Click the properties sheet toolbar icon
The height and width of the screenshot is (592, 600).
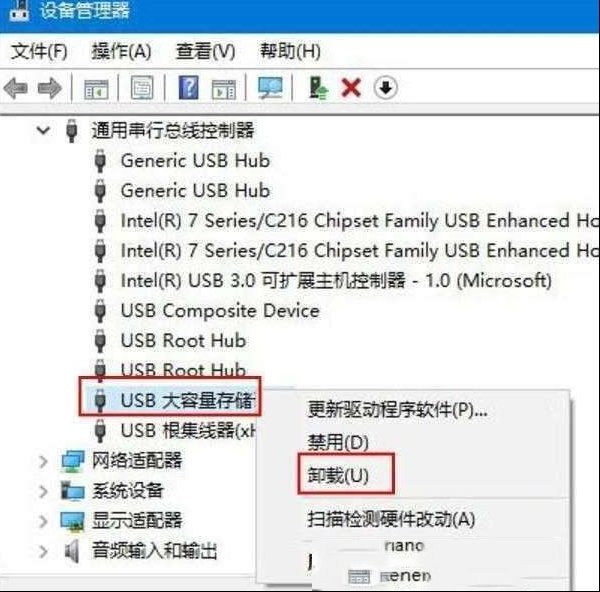(142, 88)
